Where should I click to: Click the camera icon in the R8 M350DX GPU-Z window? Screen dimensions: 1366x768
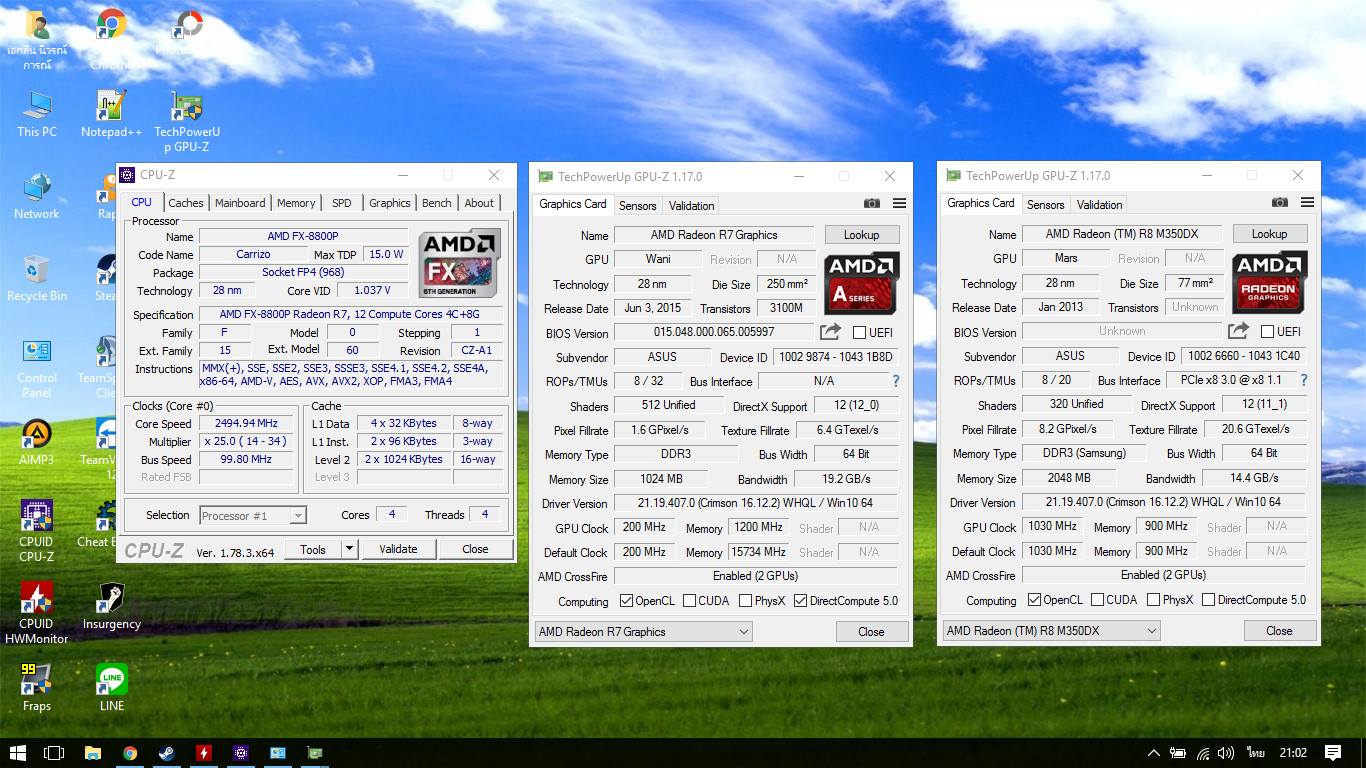tap(1280, 202)
